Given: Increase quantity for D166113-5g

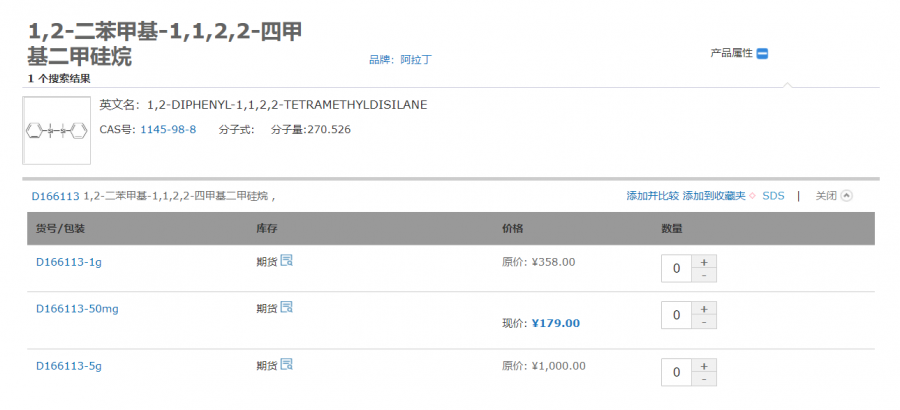Looking at the screenshot, I should pyautogui.click(x=703, y=365).
